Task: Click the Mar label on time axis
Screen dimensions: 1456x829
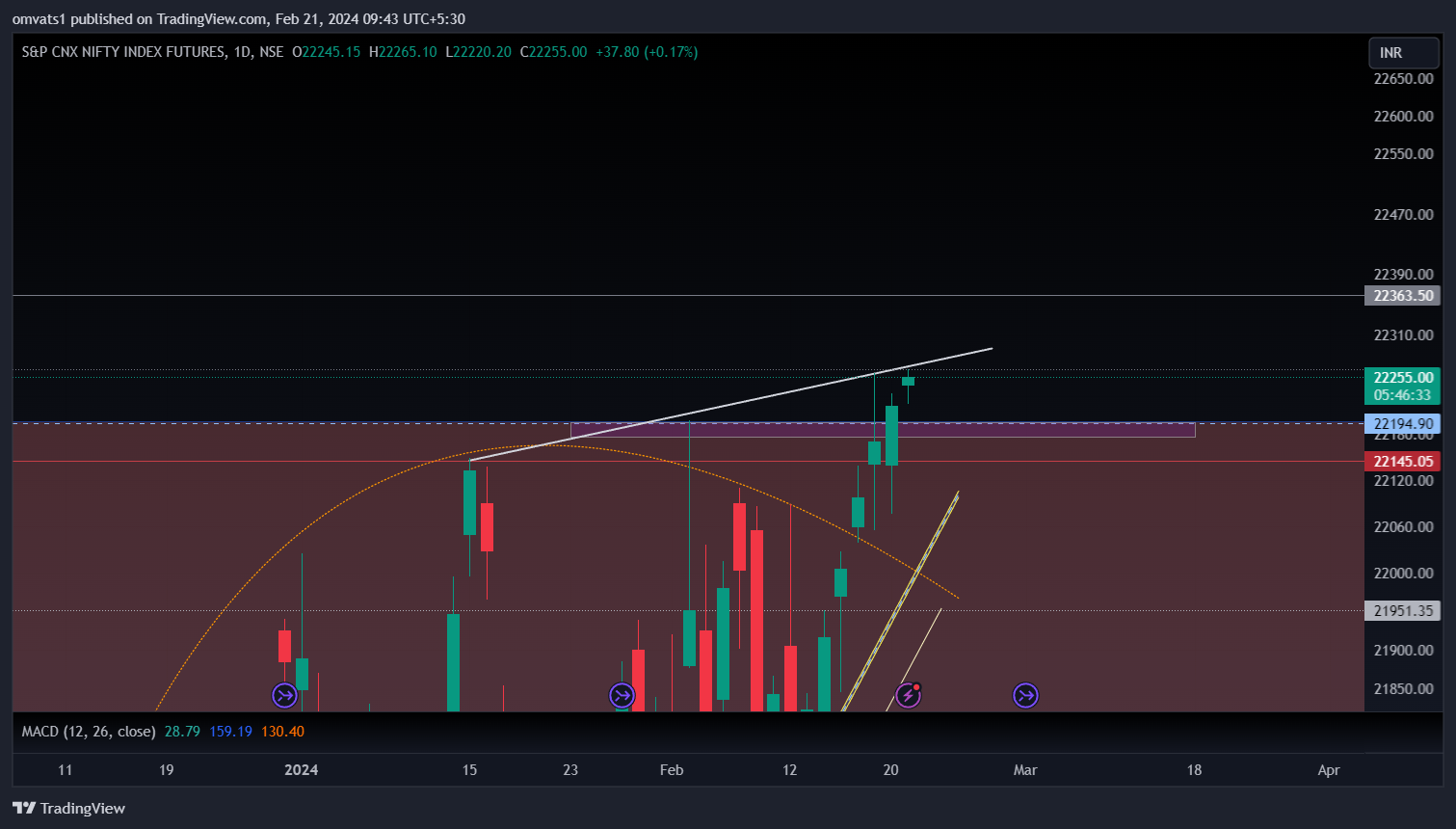Action: 1025,769
